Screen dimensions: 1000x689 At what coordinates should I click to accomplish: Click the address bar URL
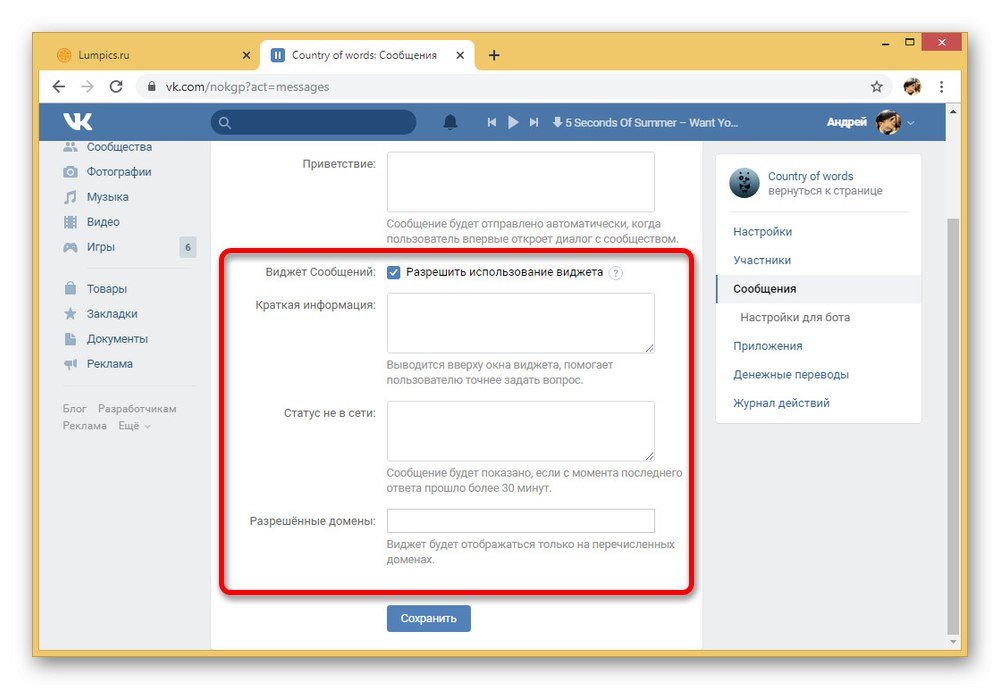247,87
